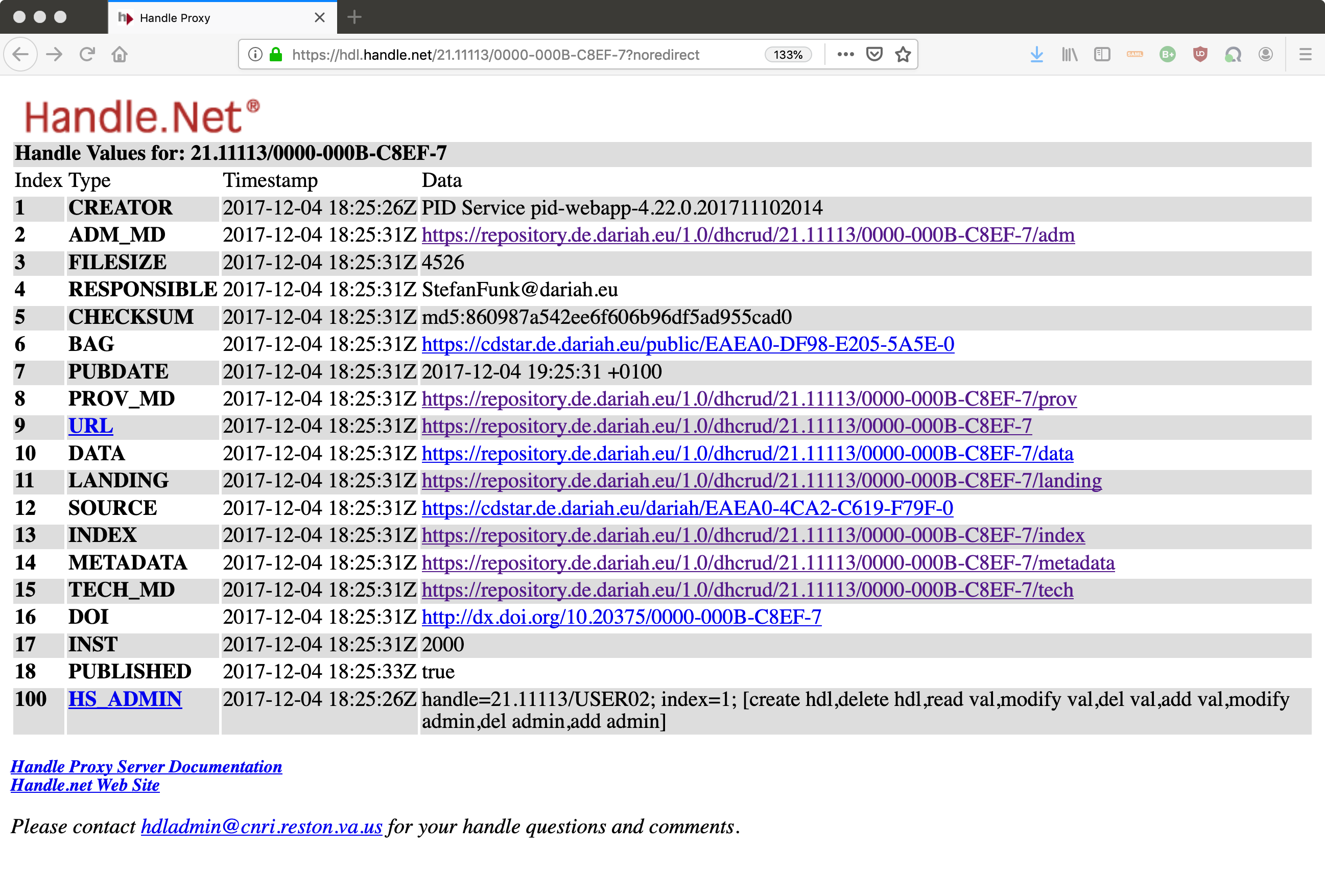Screen dimensions: 1325x896
Task: Reset zoom via the 133% indicator
Action: click(788, 54)
